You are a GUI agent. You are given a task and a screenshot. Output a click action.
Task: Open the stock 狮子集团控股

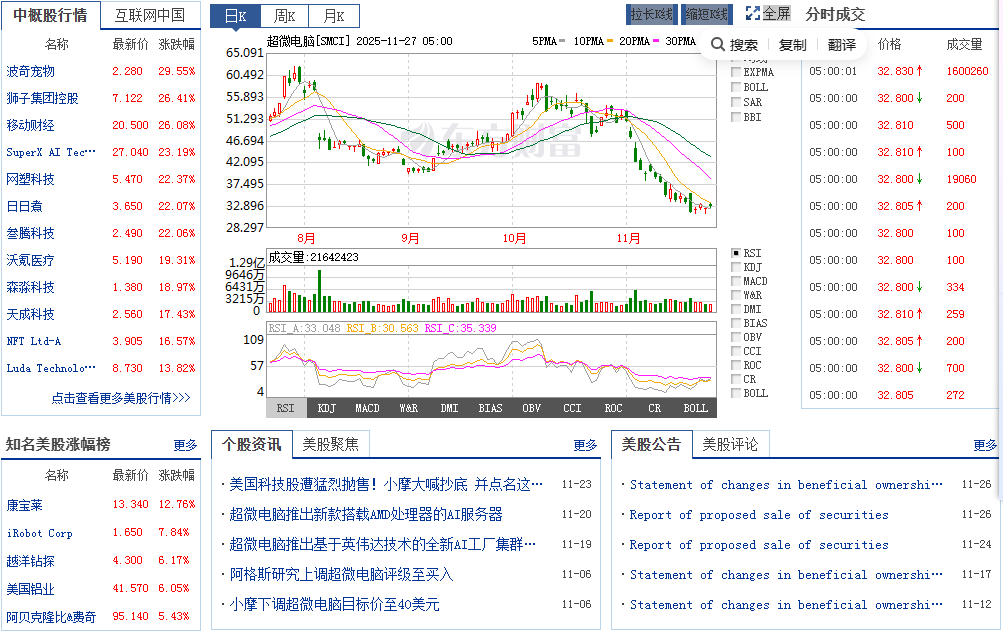(x=42, y=98)
